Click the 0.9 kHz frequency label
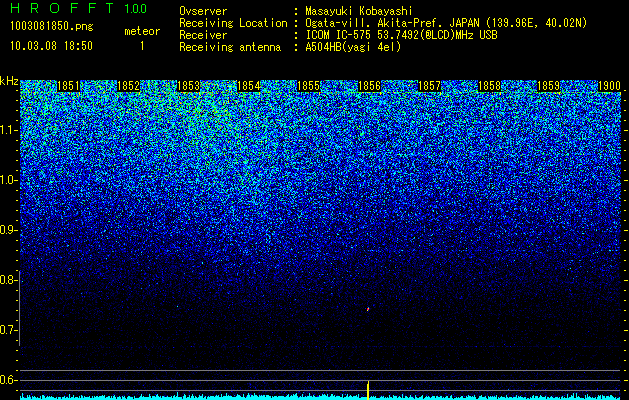Viewport: 629px width, 400px height. 8,230
